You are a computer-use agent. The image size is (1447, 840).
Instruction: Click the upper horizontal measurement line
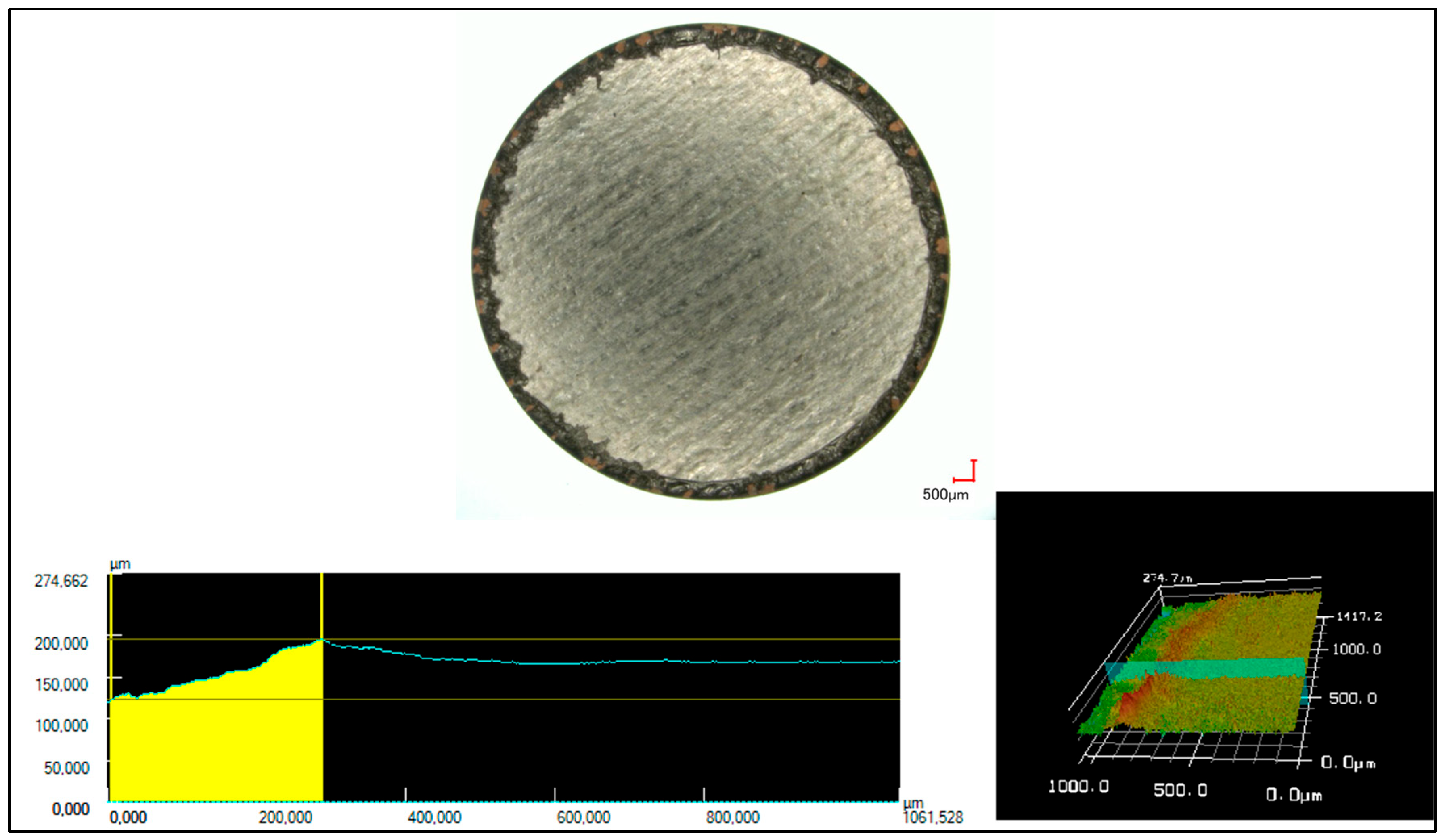(574, 639)
